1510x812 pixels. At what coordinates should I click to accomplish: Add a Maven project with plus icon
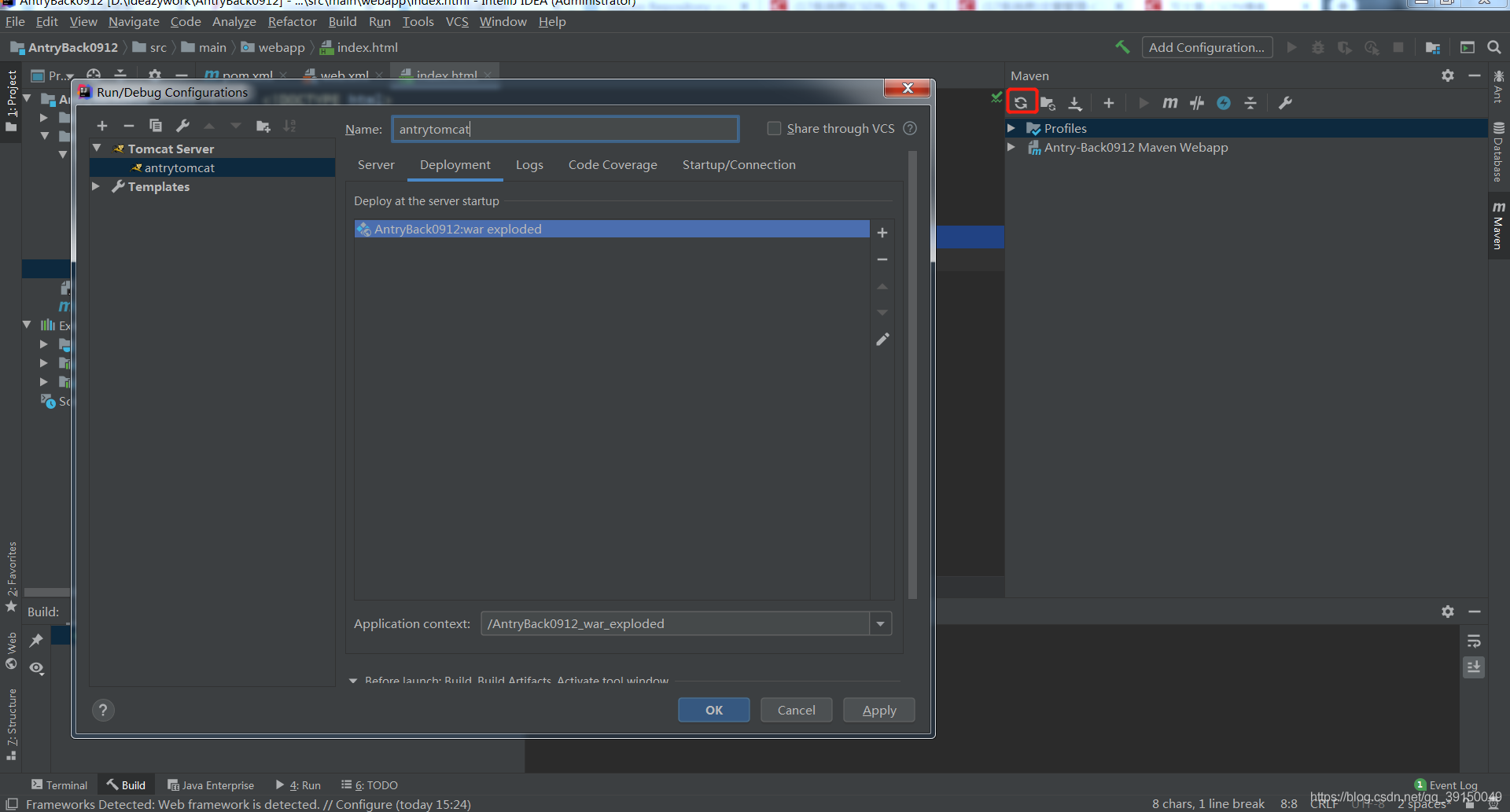pyautogui.click(x=1109, y=103)
